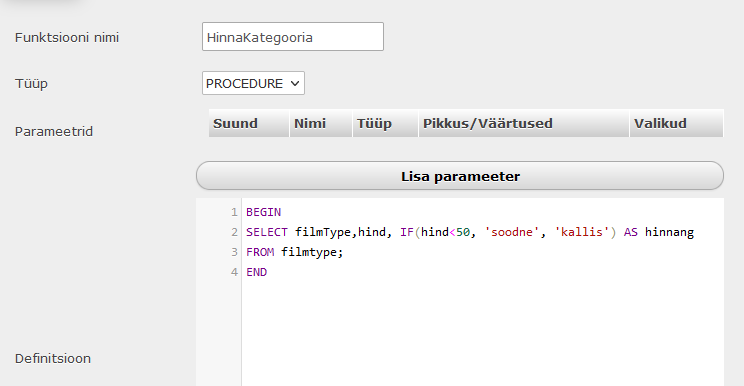
Task: Click the Pikkus/Väärtused column header
Action: pos(524,123)
